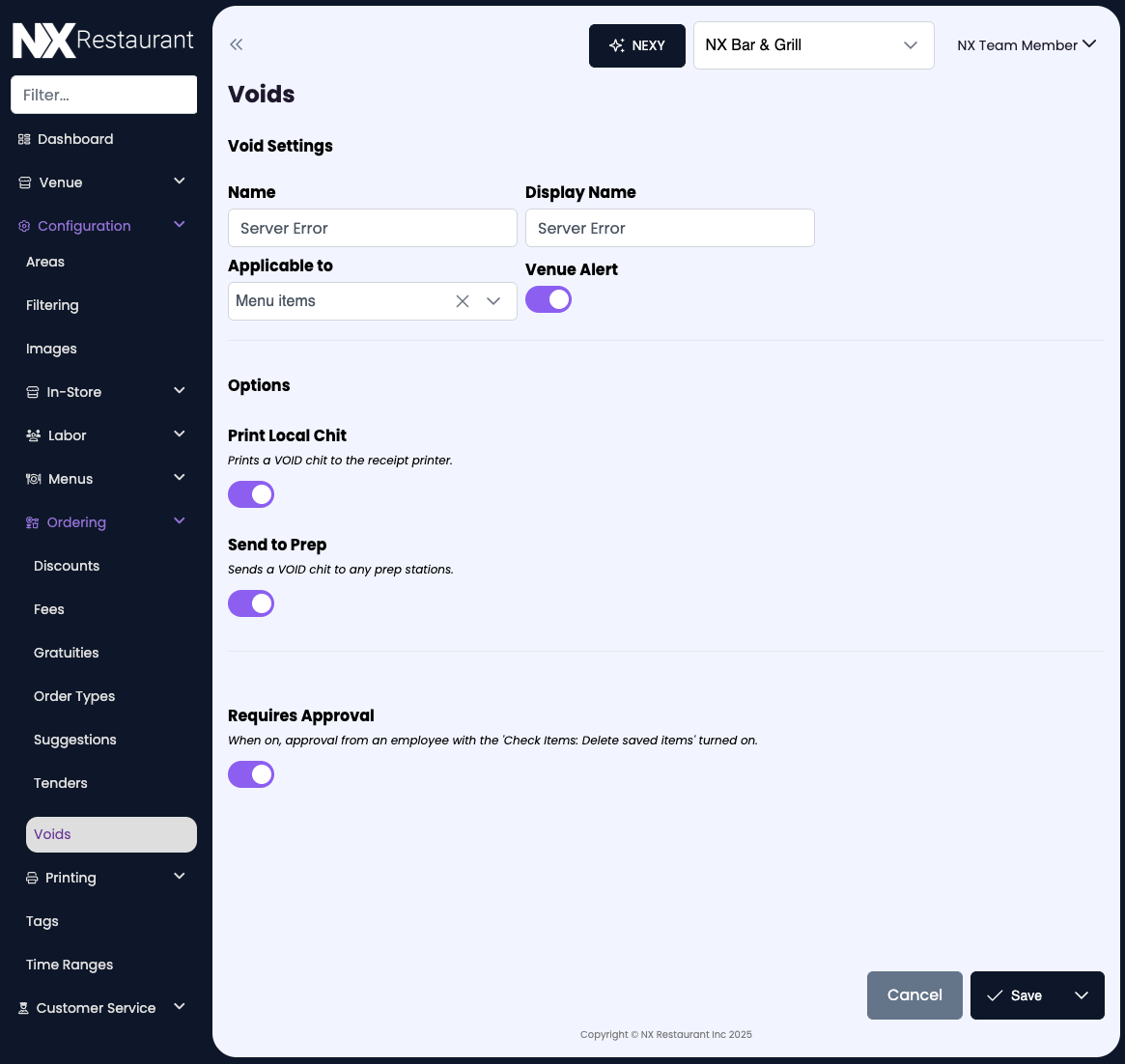1125x1064 pixels.
Task: Go to Tenders in the Ordering menu
Action: coord(61,783)
